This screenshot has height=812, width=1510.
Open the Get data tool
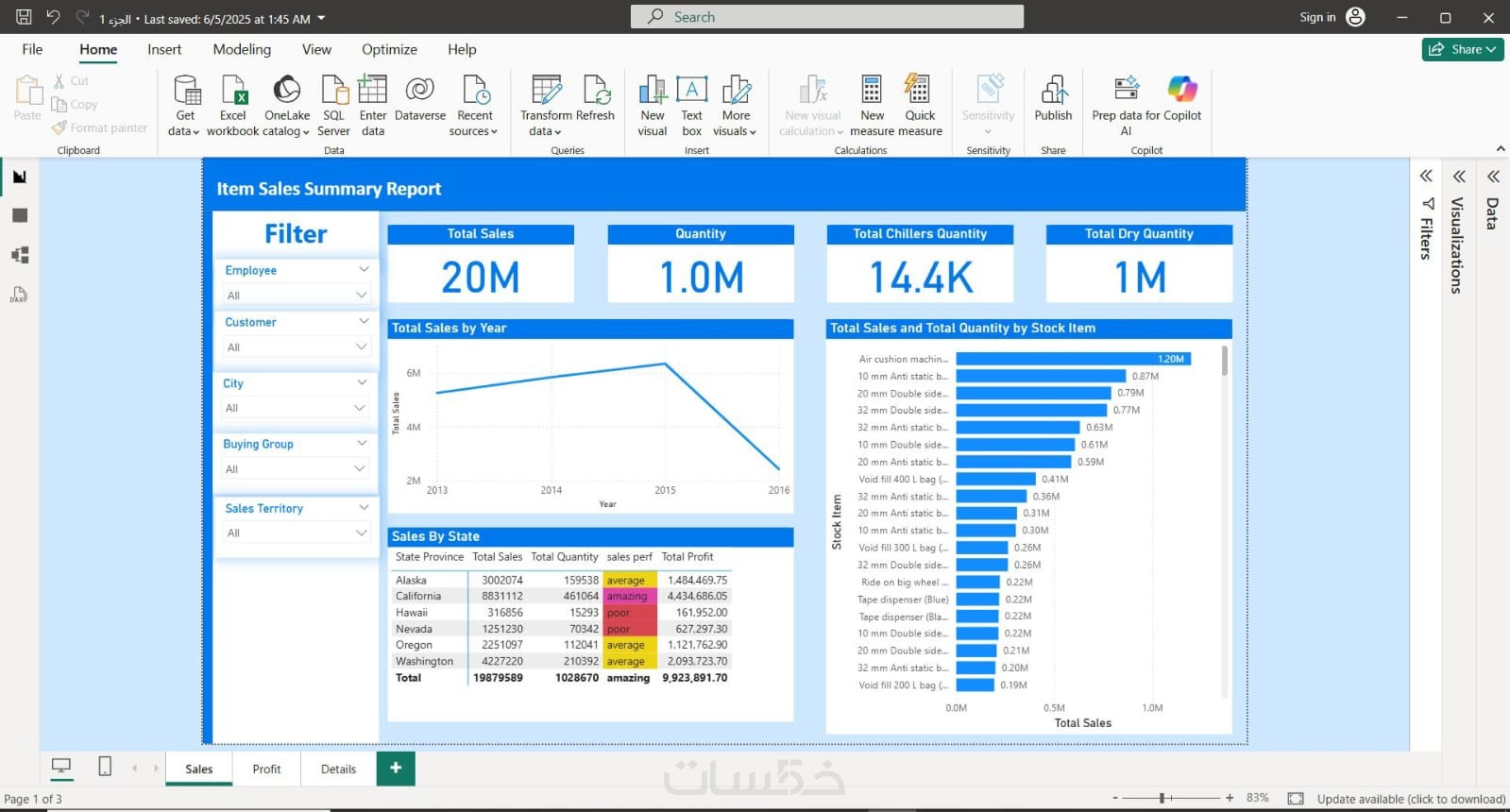coord(185,105)
